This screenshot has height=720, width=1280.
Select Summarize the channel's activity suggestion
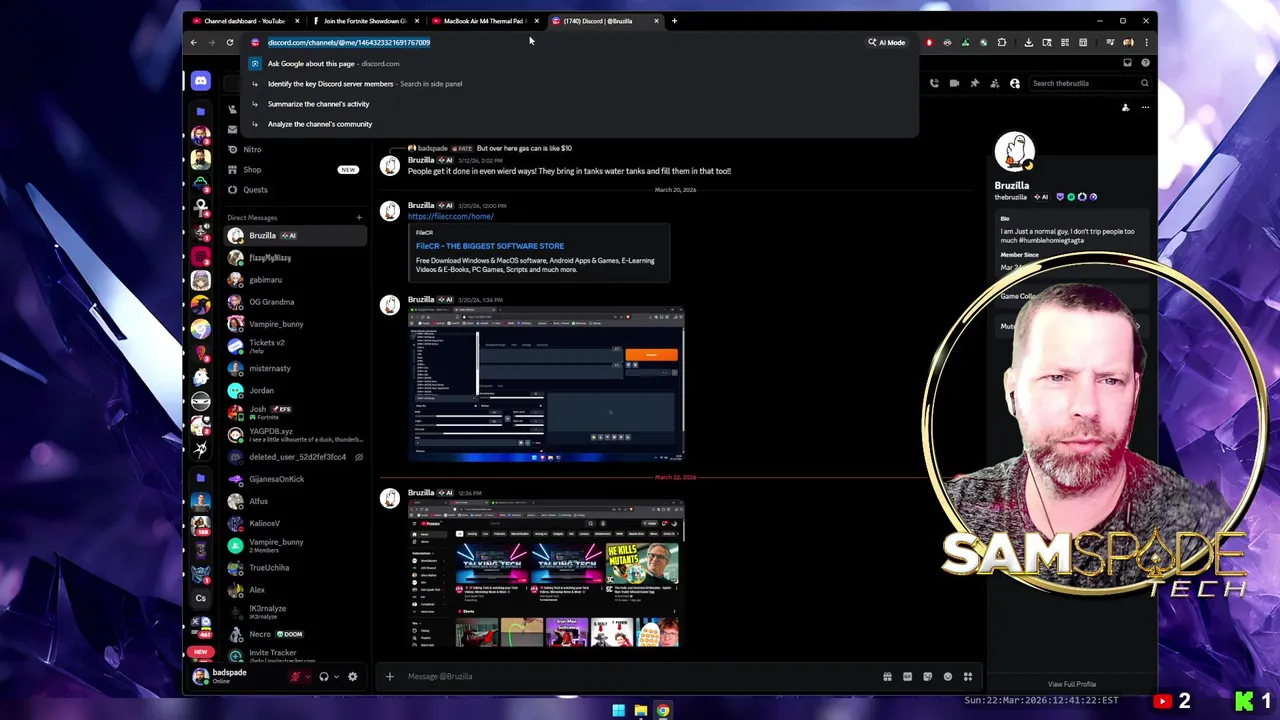click(580, 104)
